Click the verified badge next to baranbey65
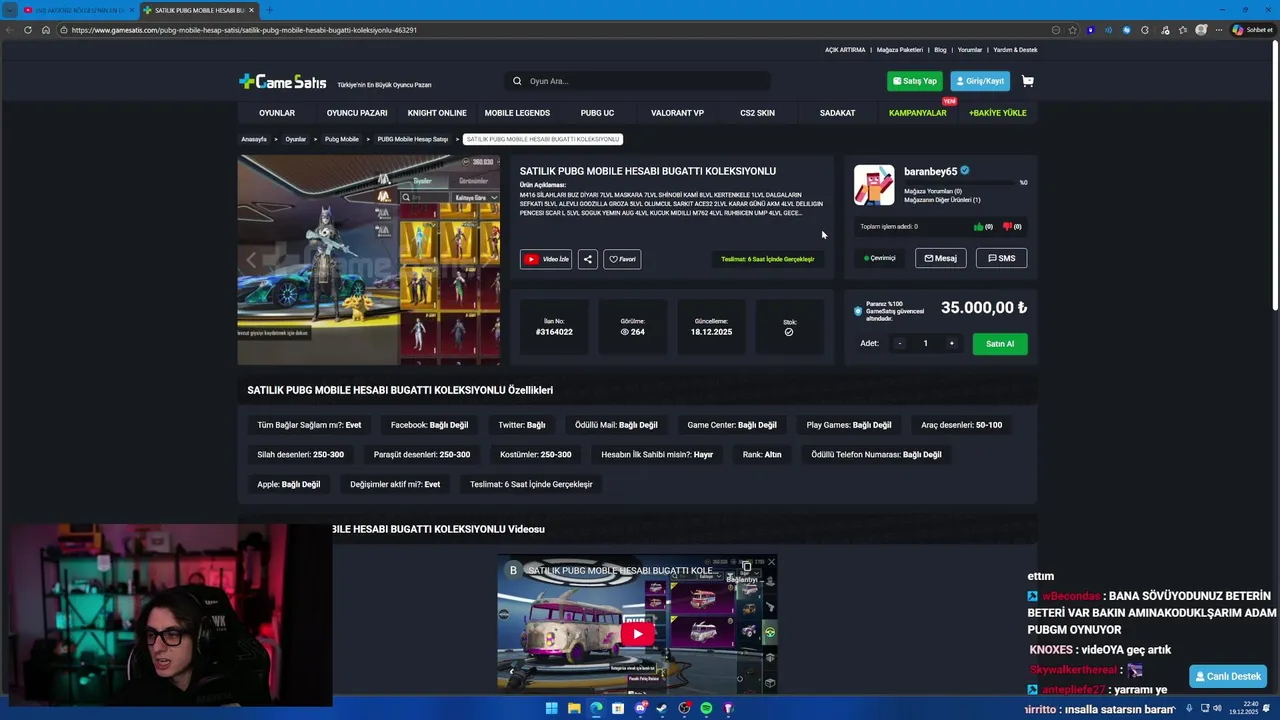1280x720 pixels. click(x=965, y=171)
